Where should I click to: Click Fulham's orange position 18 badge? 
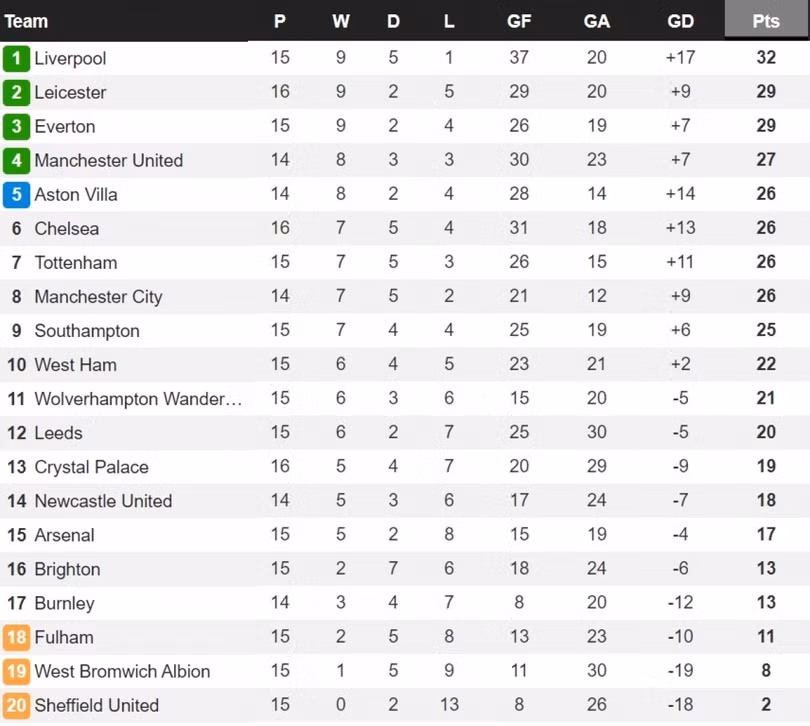pyautogui.click(x=16, y=637)
